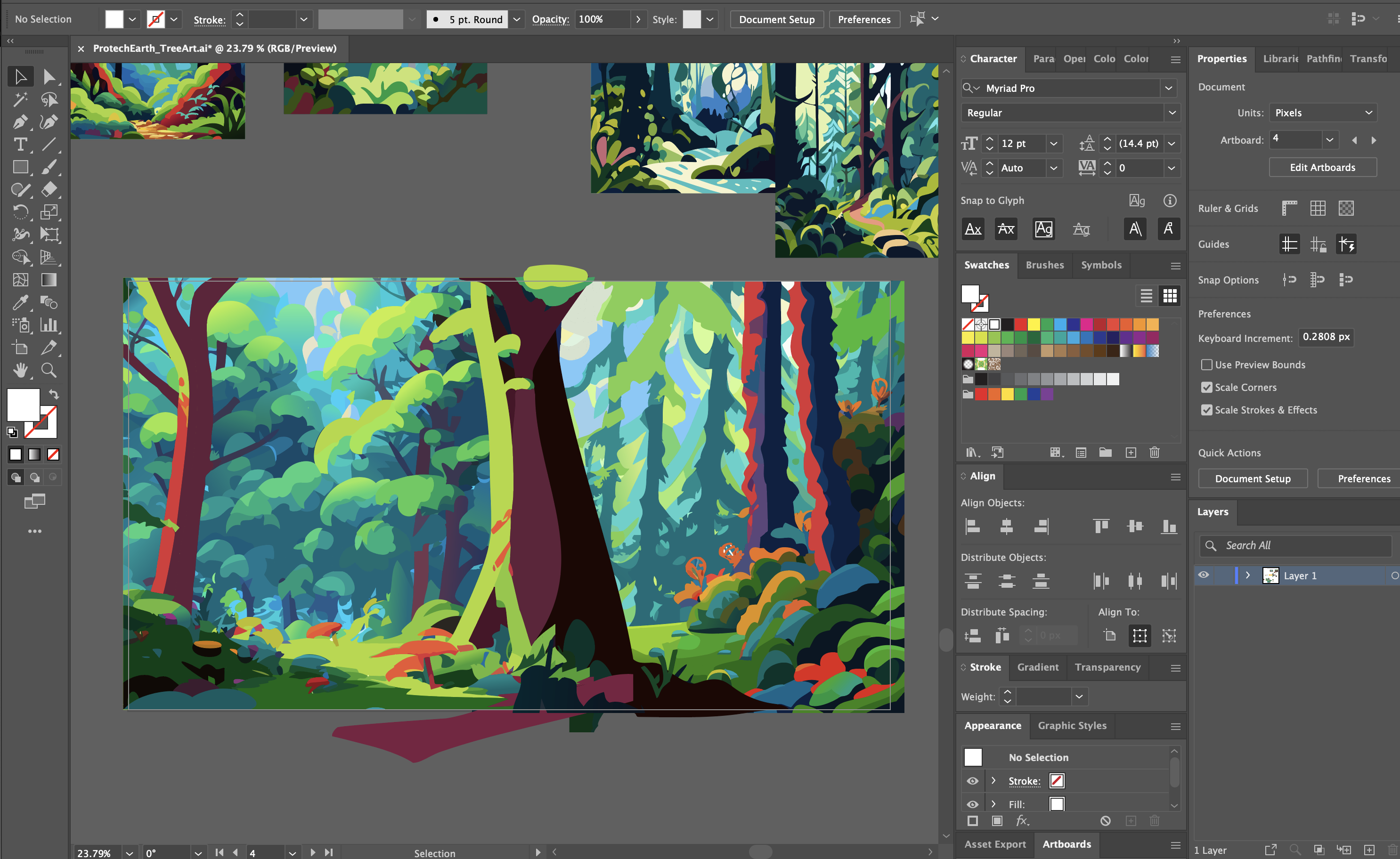Click the Search All layers field

click(1301, 545)
